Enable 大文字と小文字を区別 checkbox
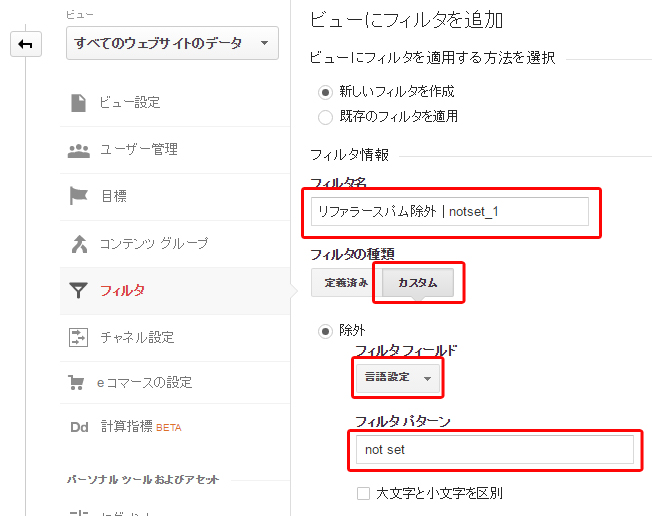This screenshot has height=516, width=652. (363, 494)
